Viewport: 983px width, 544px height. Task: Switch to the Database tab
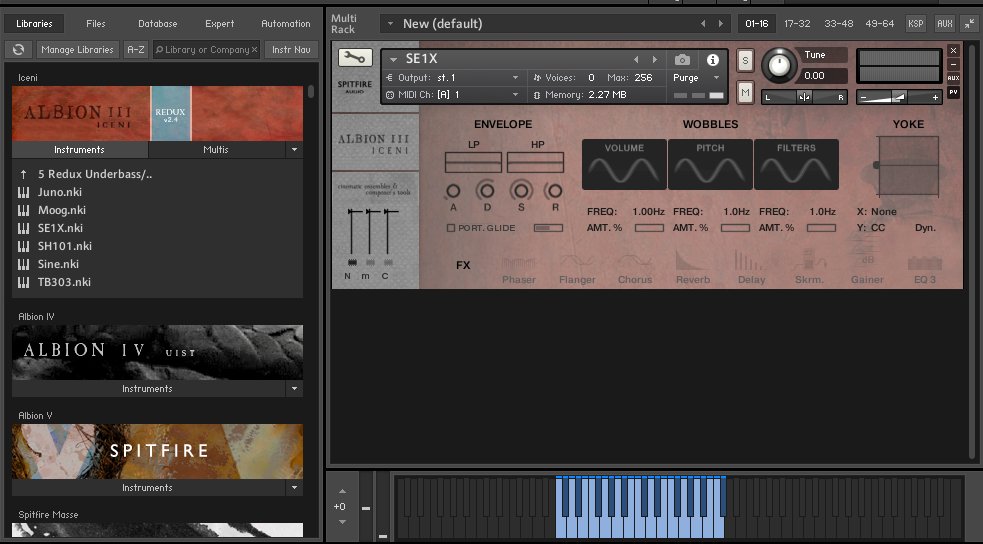[157, 24]
